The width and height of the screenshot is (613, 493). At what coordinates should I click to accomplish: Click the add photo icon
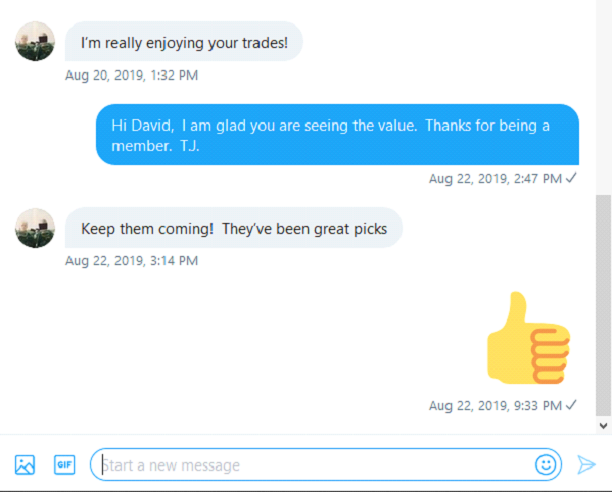click(x=25, y=465)
